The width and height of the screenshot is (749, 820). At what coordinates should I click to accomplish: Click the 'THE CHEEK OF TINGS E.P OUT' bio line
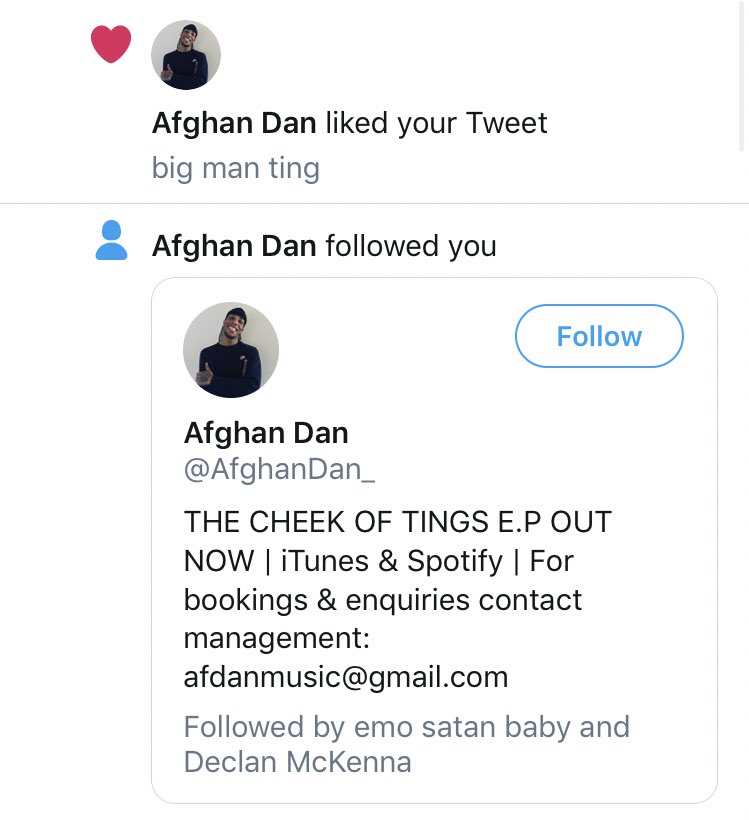click(398, 521)
